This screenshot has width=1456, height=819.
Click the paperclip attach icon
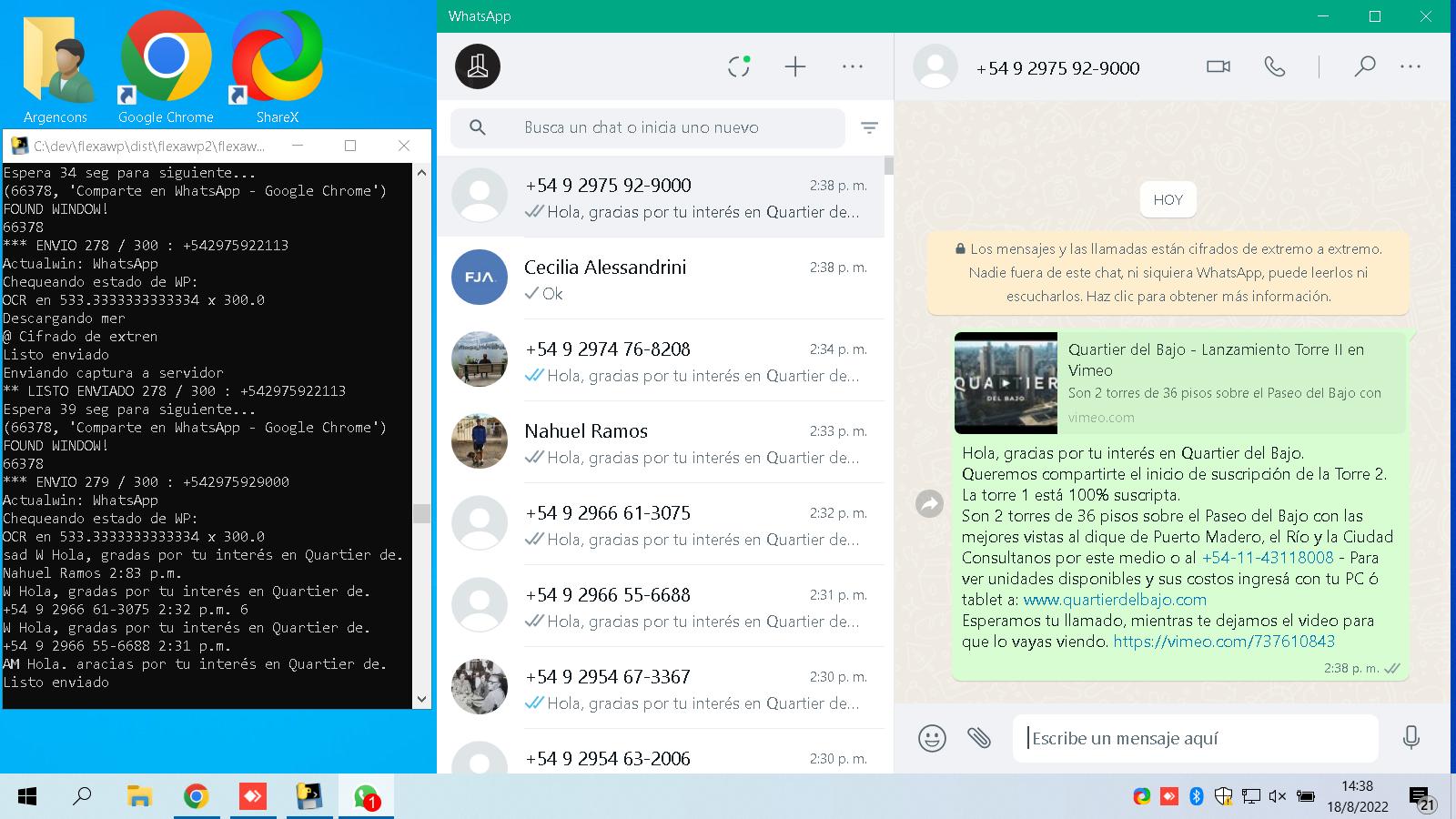pyautogui.click(x=979, y=737)
